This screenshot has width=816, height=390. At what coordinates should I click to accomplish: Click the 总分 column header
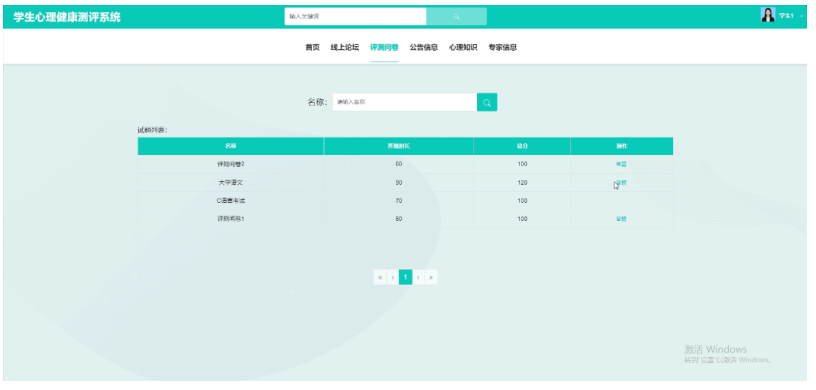point(522,146)
